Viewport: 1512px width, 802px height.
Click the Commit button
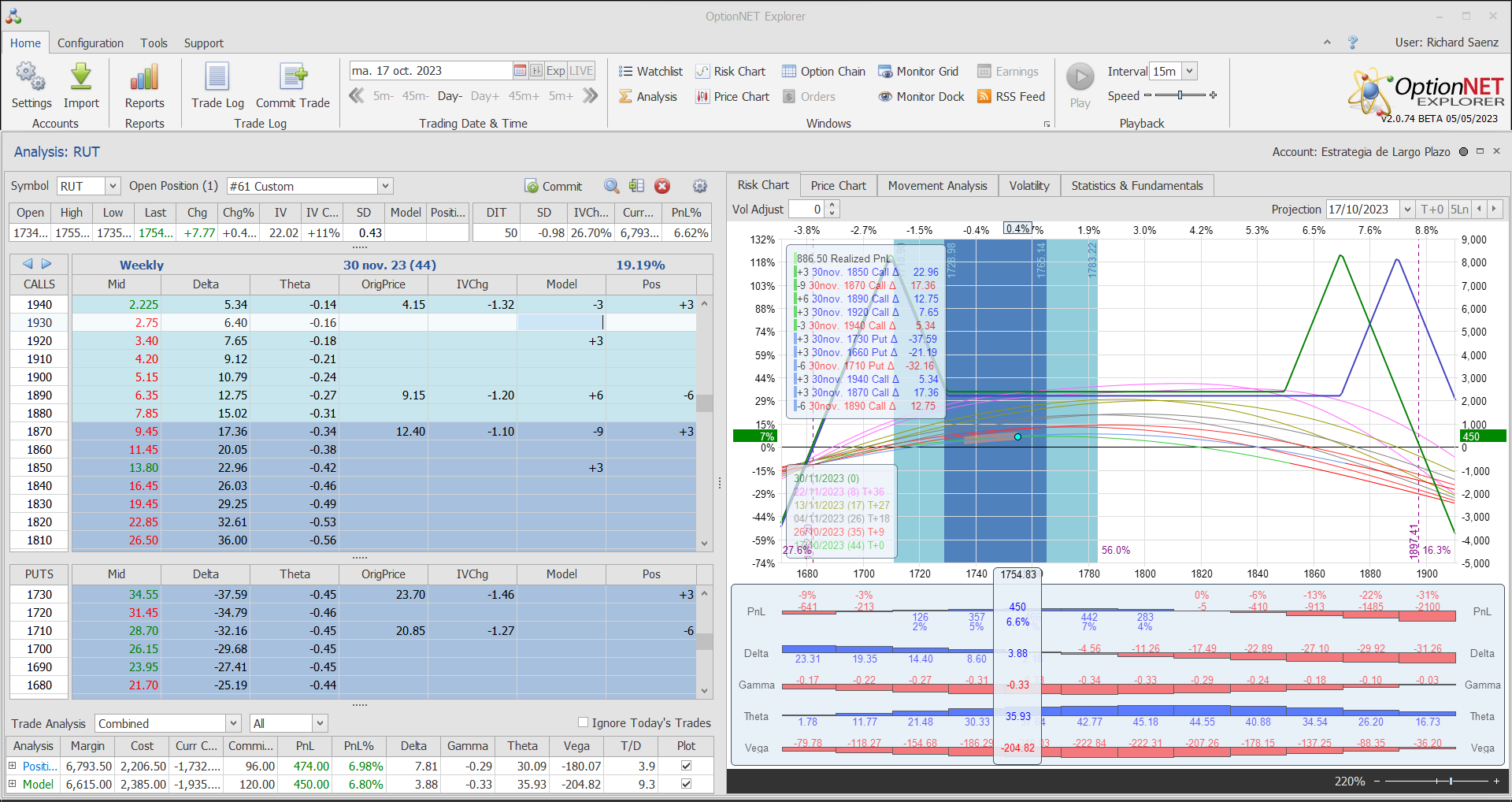[x=554, y=187]
